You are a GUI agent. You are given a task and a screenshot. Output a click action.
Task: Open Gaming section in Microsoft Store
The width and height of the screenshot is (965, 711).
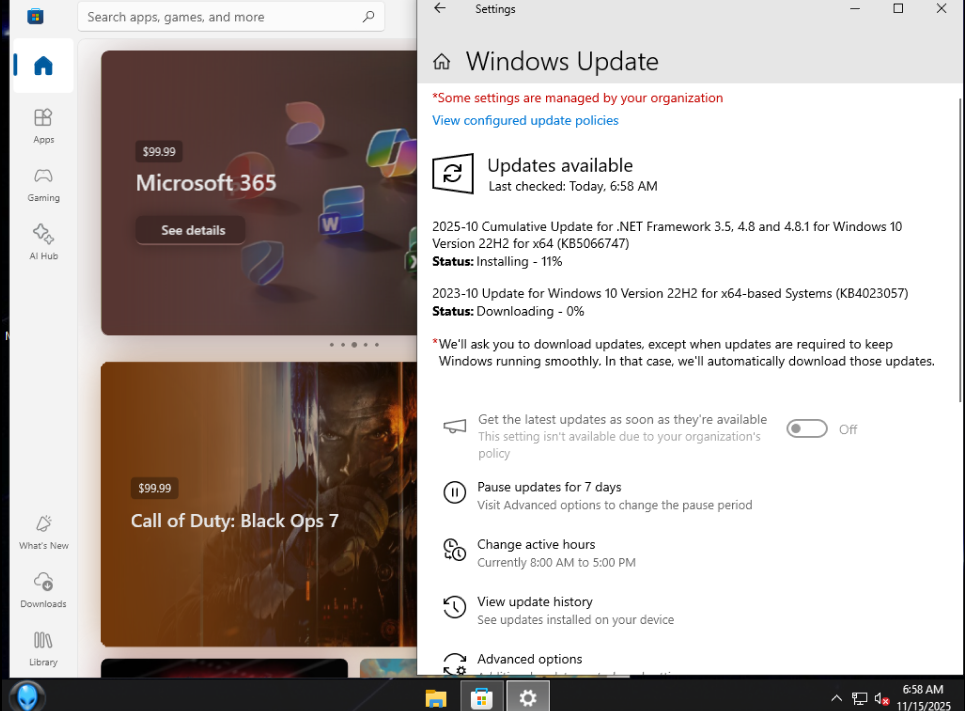(x=43, y=185)
